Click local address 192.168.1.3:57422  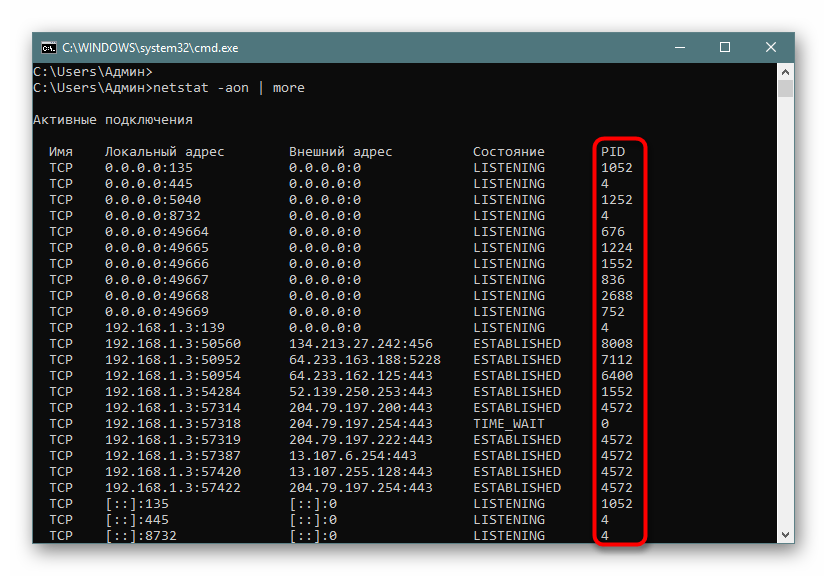(x=173, y=488)
